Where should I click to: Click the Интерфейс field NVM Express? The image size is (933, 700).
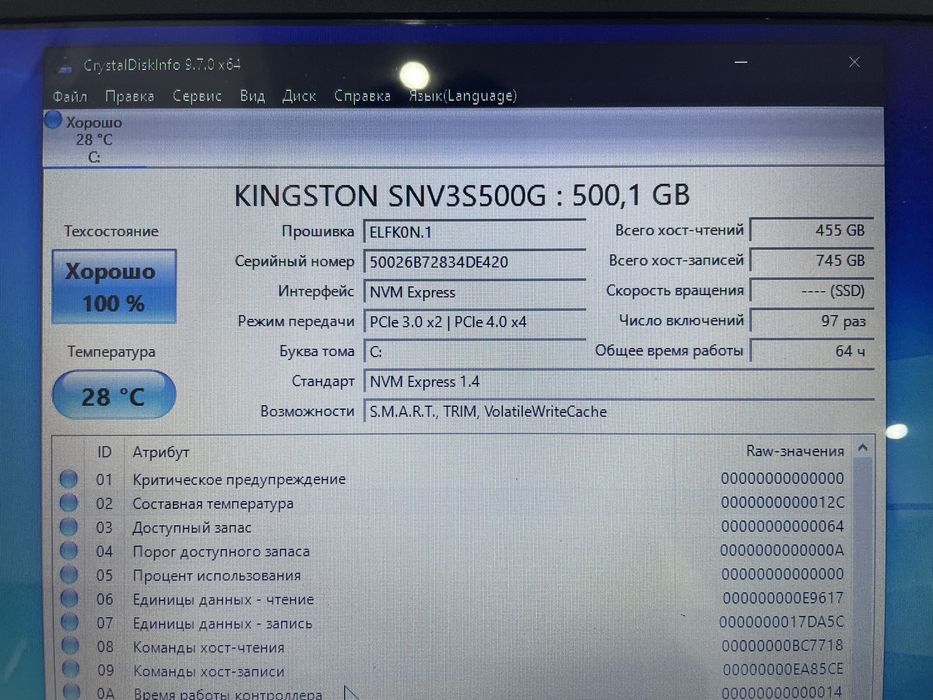(x=474, y=292)
